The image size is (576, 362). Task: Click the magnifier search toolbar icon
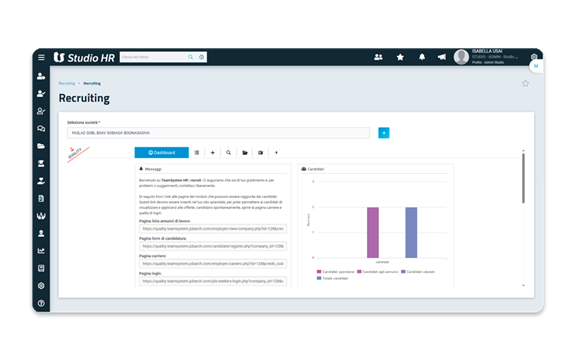pos(228,153)
